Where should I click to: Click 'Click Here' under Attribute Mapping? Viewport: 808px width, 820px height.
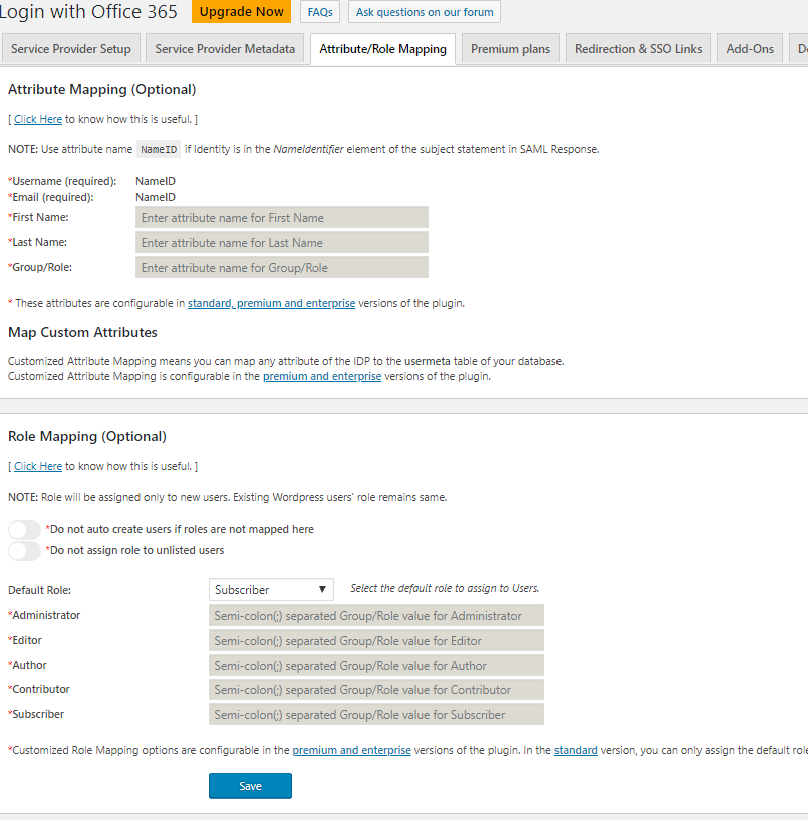pos(37,118)
